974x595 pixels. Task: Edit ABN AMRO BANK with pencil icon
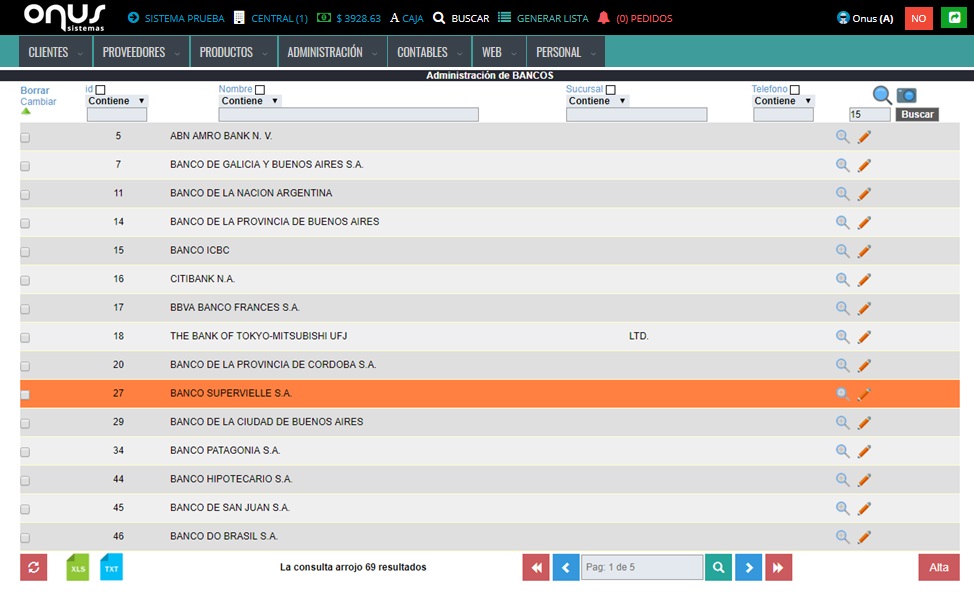point(864,137)
